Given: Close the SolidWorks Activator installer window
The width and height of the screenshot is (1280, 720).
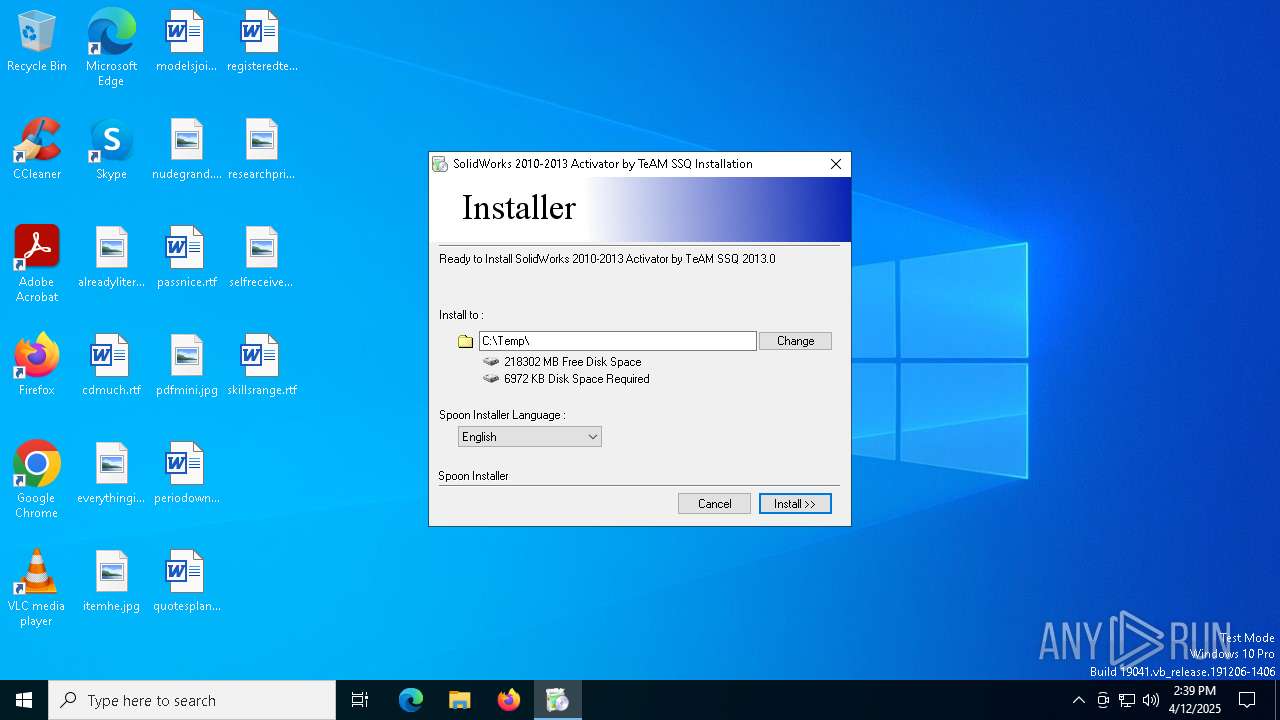Looking at the screenshot, I should [836, 164].
